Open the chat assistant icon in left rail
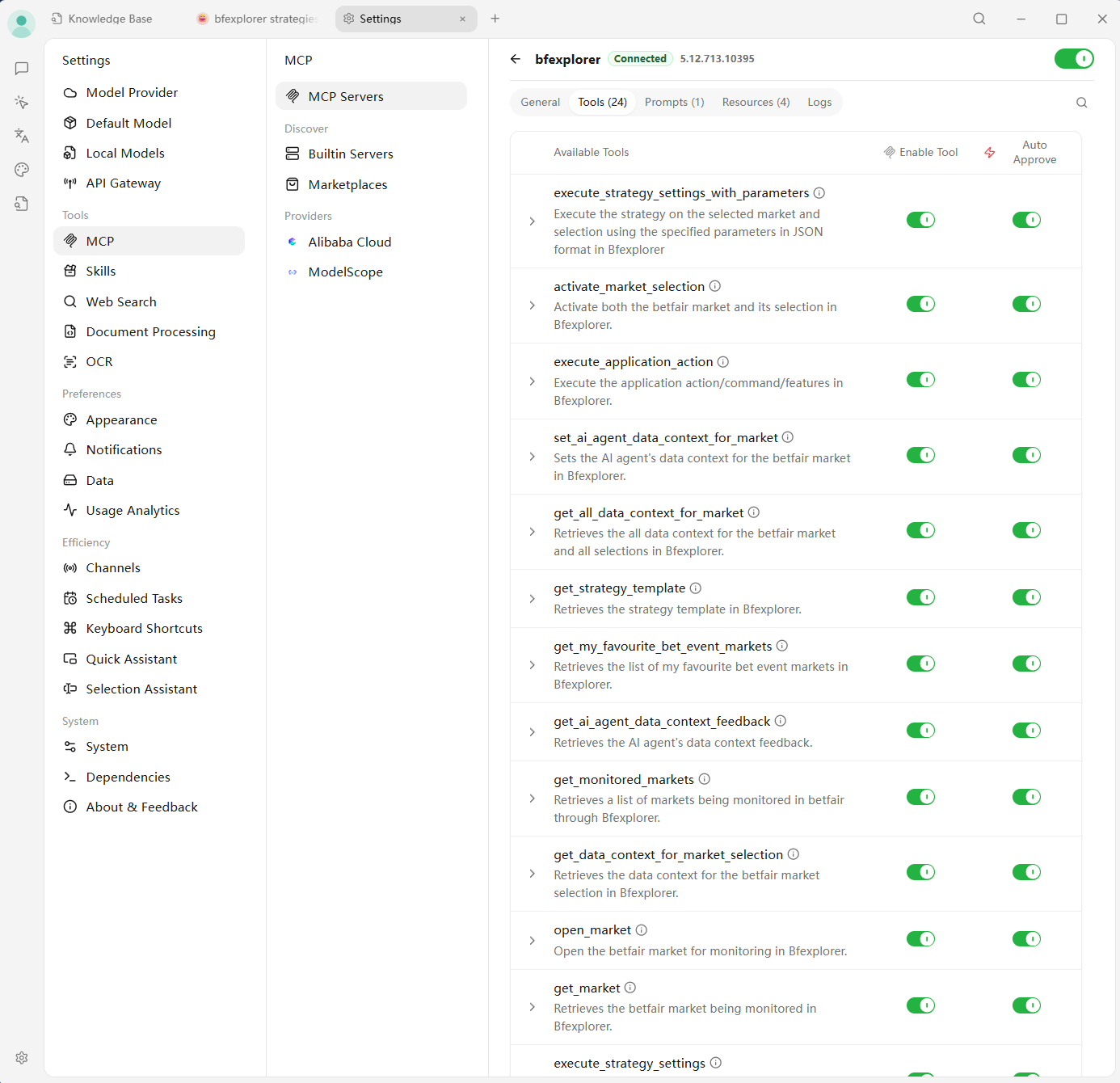Image resolution: width=1120 pixels, height=1083 pixels. click(22, 69)
